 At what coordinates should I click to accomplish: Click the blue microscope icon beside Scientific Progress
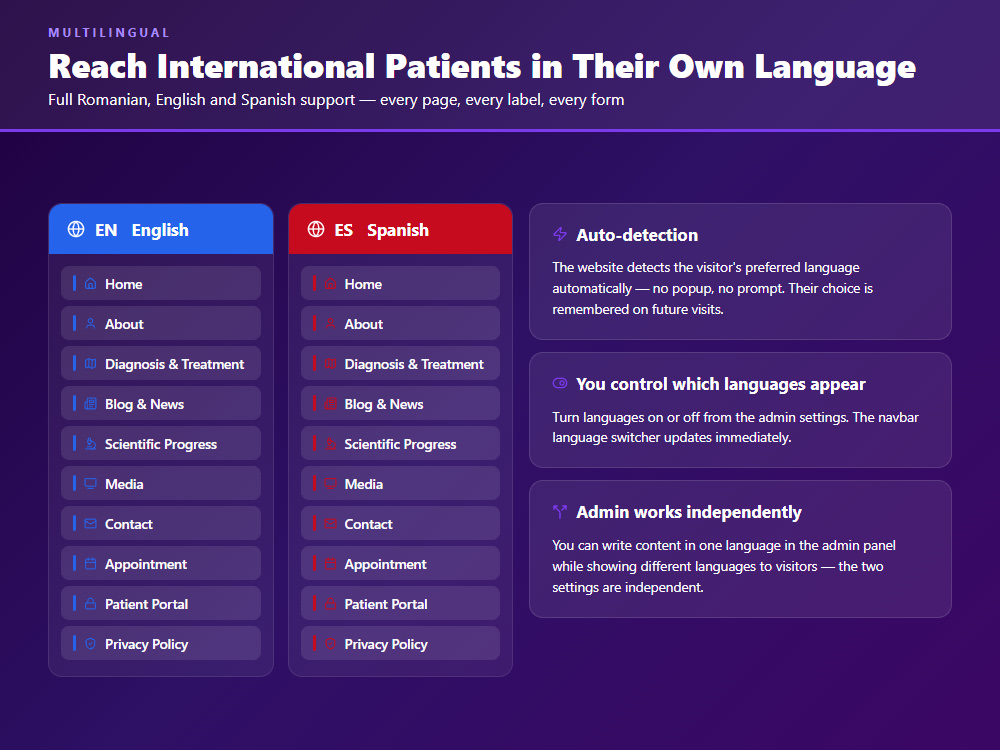click(x=91, y=443)
